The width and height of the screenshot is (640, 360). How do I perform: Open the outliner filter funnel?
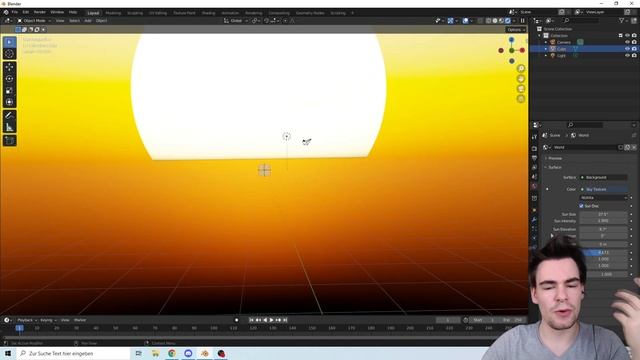pos(622,20)
